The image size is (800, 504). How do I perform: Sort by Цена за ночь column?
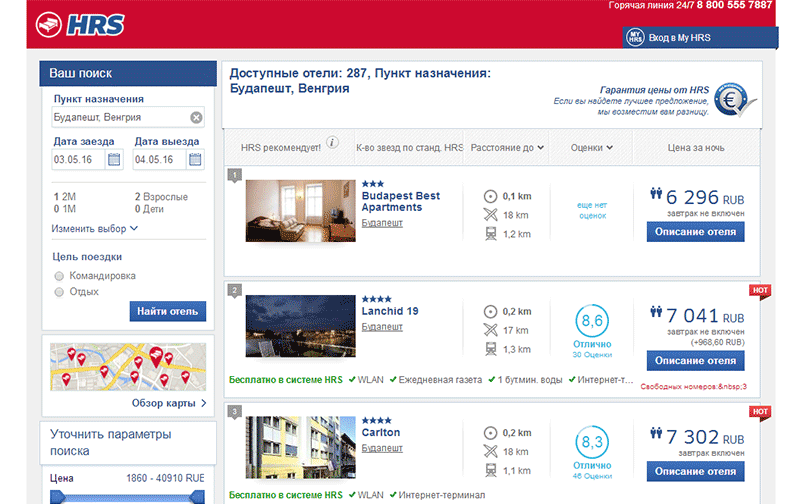(x=695, y=147)
